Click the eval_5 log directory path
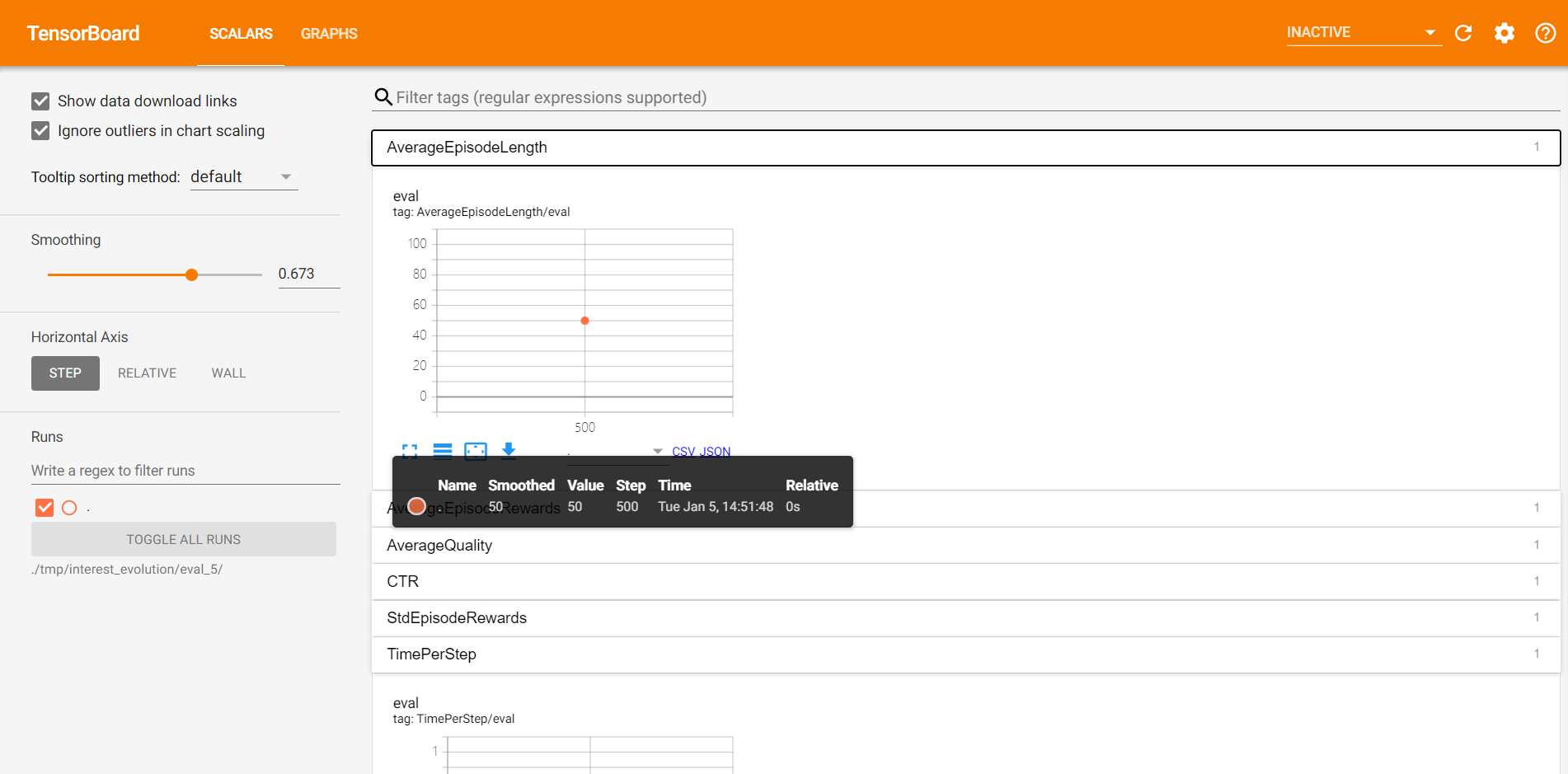Screen dimensions: 1568x774 coord(127,570)
